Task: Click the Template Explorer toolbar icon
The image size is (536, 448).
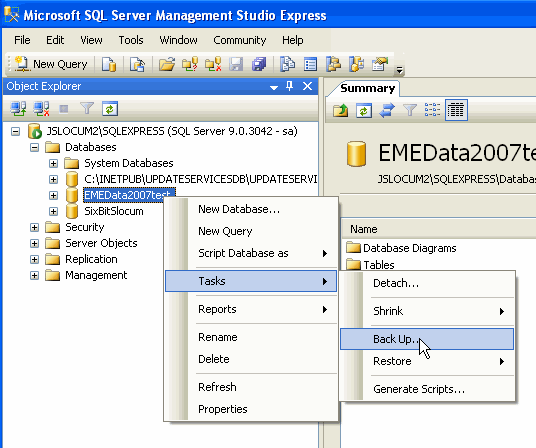Action: tap(356, 64)
